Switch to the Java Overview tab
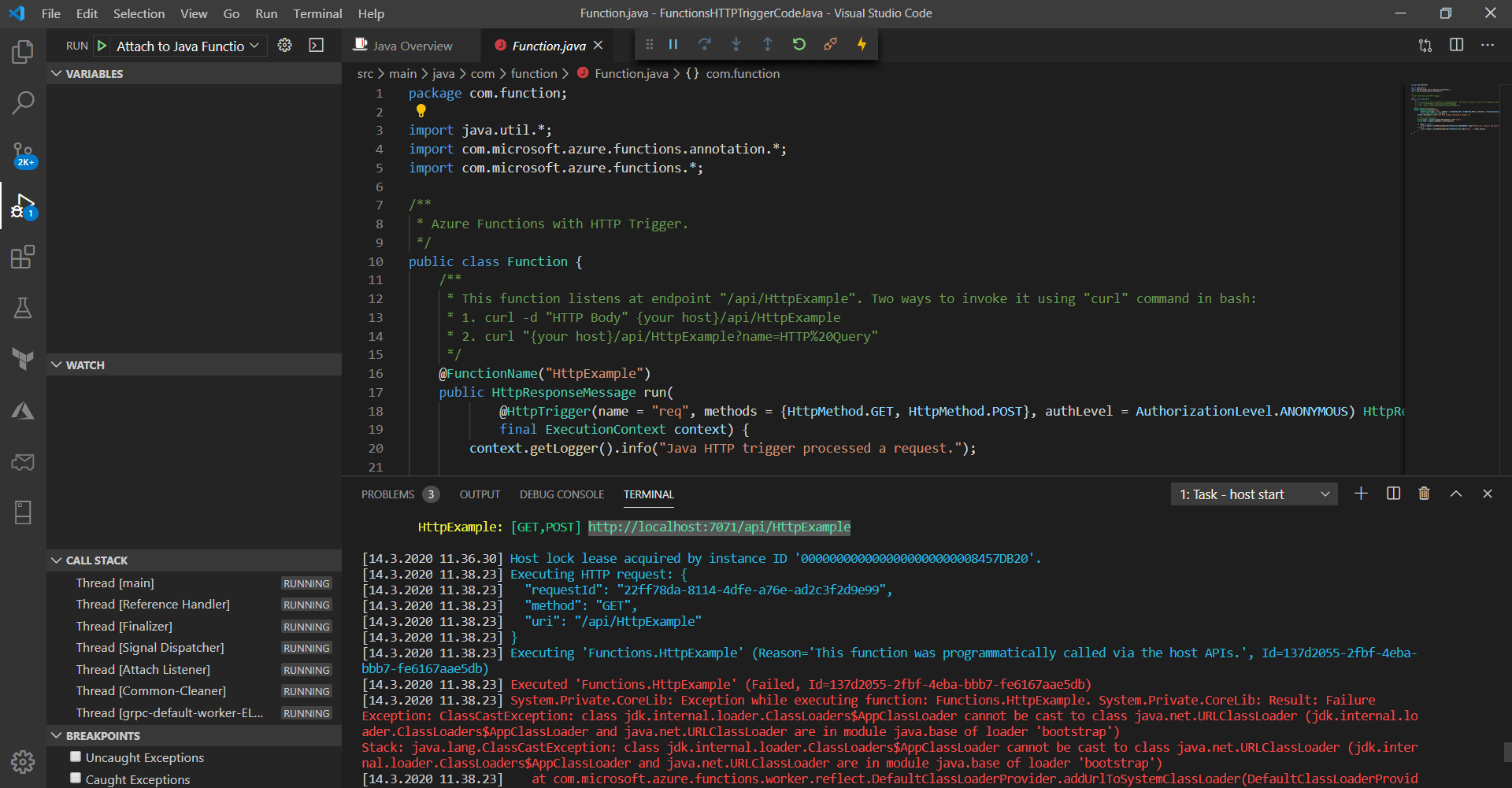This screenshot has height=788, width=1512. click(x=412, y=46)
